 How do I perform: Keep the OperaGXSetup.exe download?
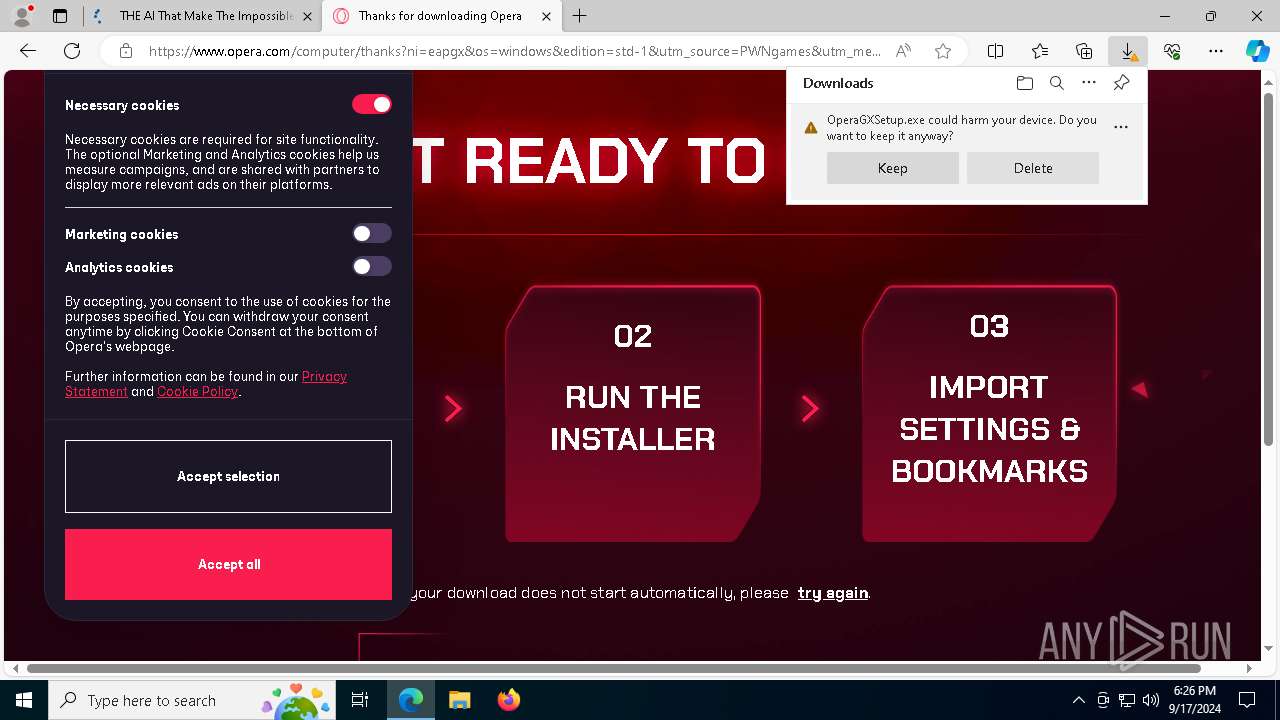892,168
